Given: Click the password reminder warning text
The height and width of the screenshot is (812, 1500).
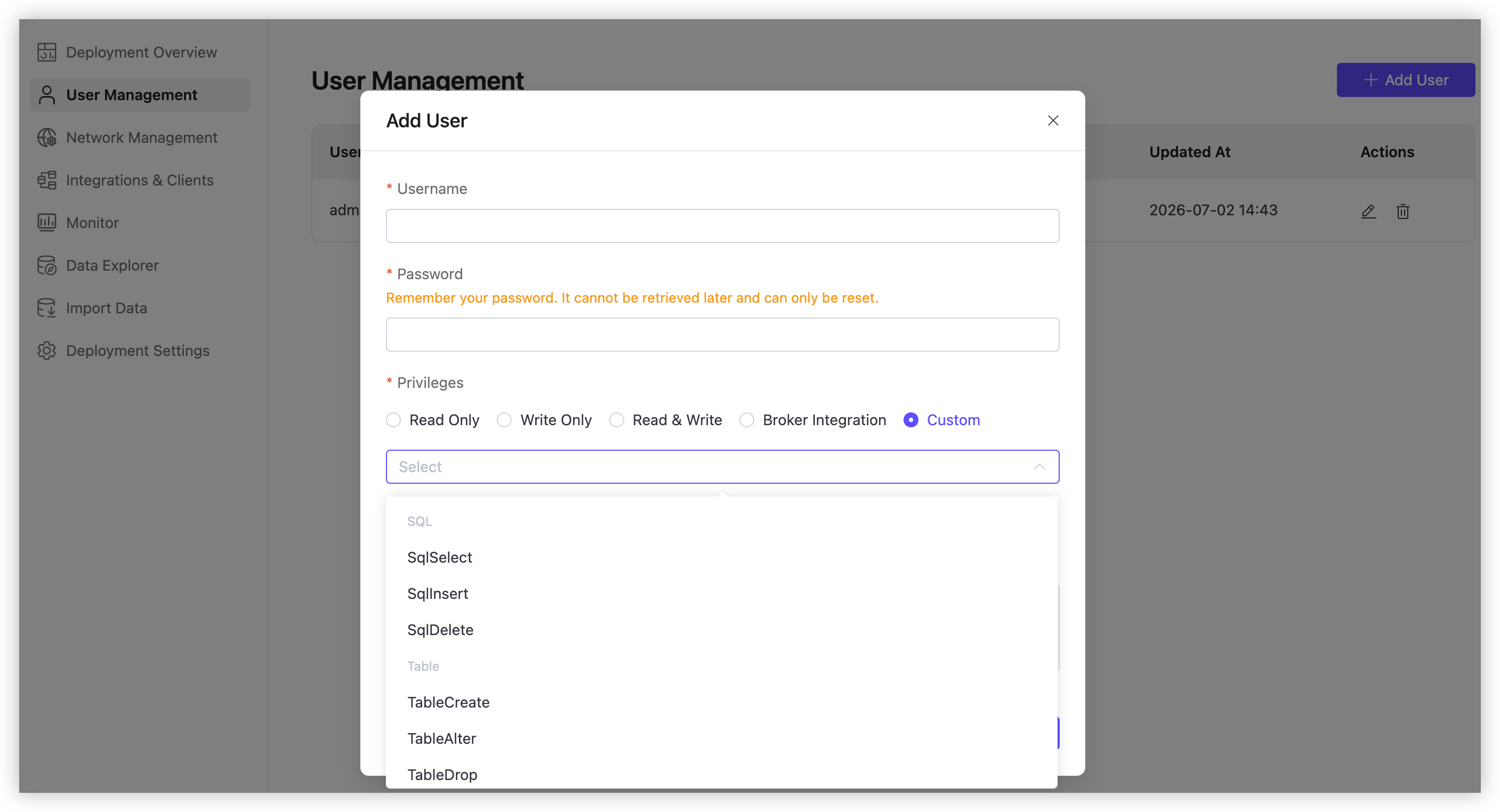Looking at the screenshot, I should pos(632,298).
